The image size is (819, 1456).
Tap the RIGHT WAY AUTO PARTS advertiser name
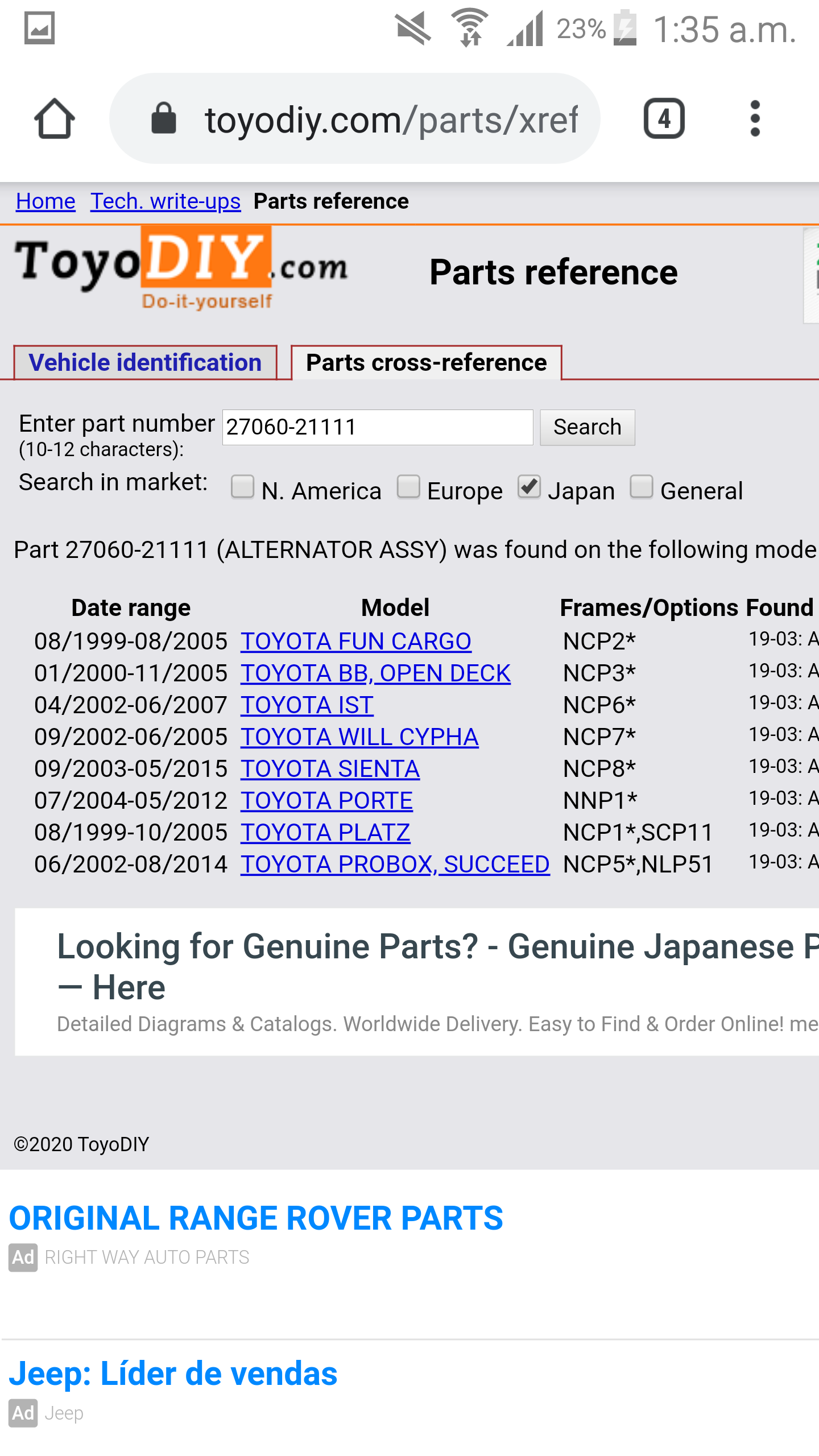click(147, 1258)
